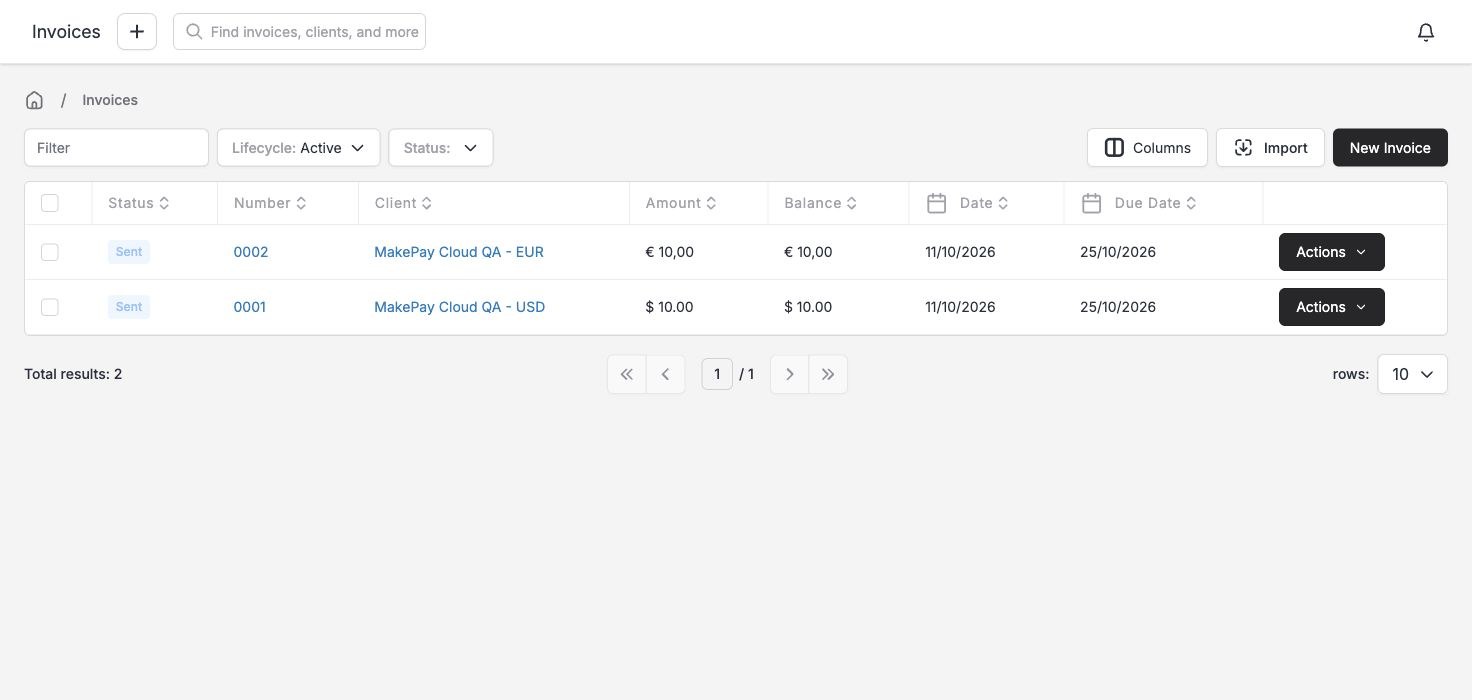The height and width of the screenshot is (700, 1472).
Task: Sort by Number column arrows
Action: (301, 203)
